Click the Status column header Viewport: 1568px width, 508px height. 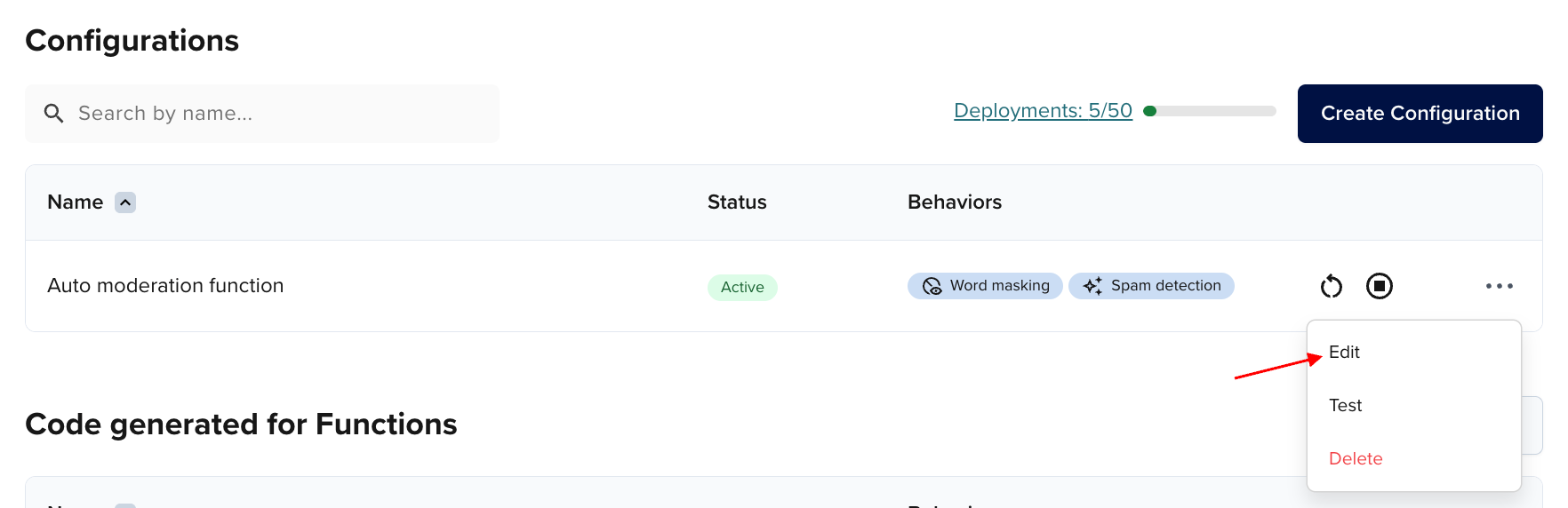[737, 202]
